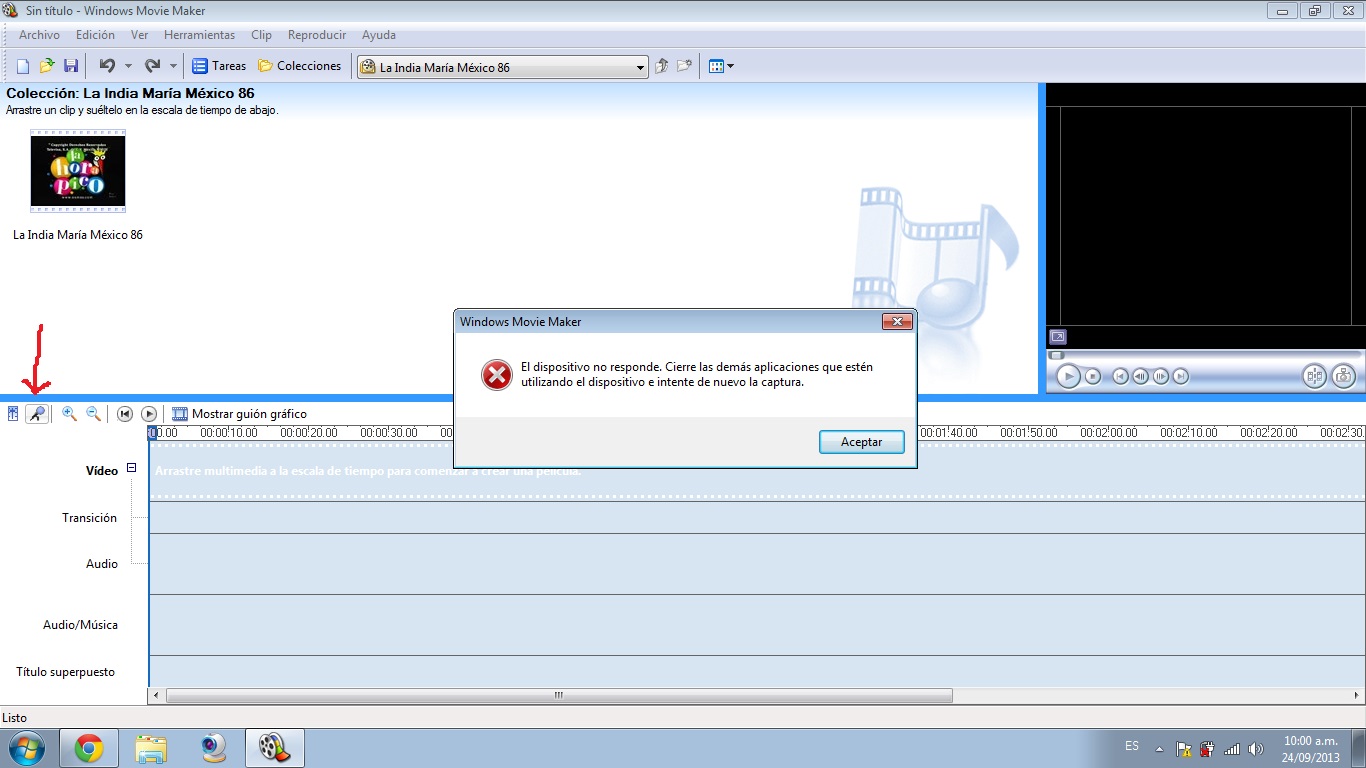
Task: Click the narrate timeline microphone icon
Action: click(x=37, y=413)
